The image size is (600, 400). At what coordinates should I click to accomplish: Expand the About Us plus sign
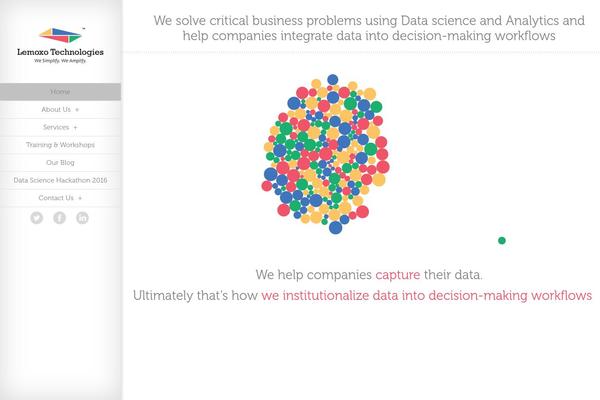tap(77, 110)
